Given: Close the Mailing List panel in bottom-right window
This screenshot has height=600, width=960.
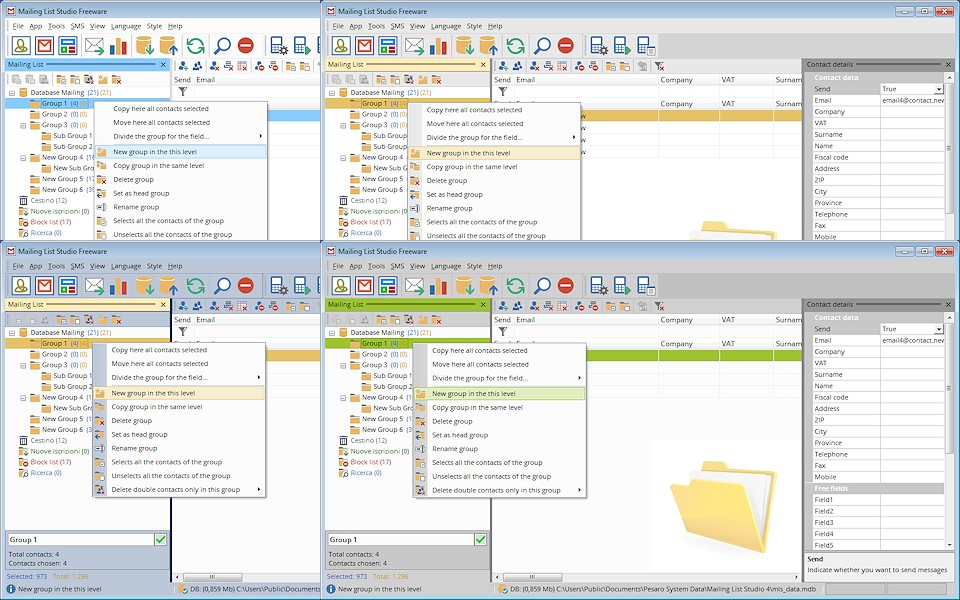Looking at the screenshot, I should 483,304.
